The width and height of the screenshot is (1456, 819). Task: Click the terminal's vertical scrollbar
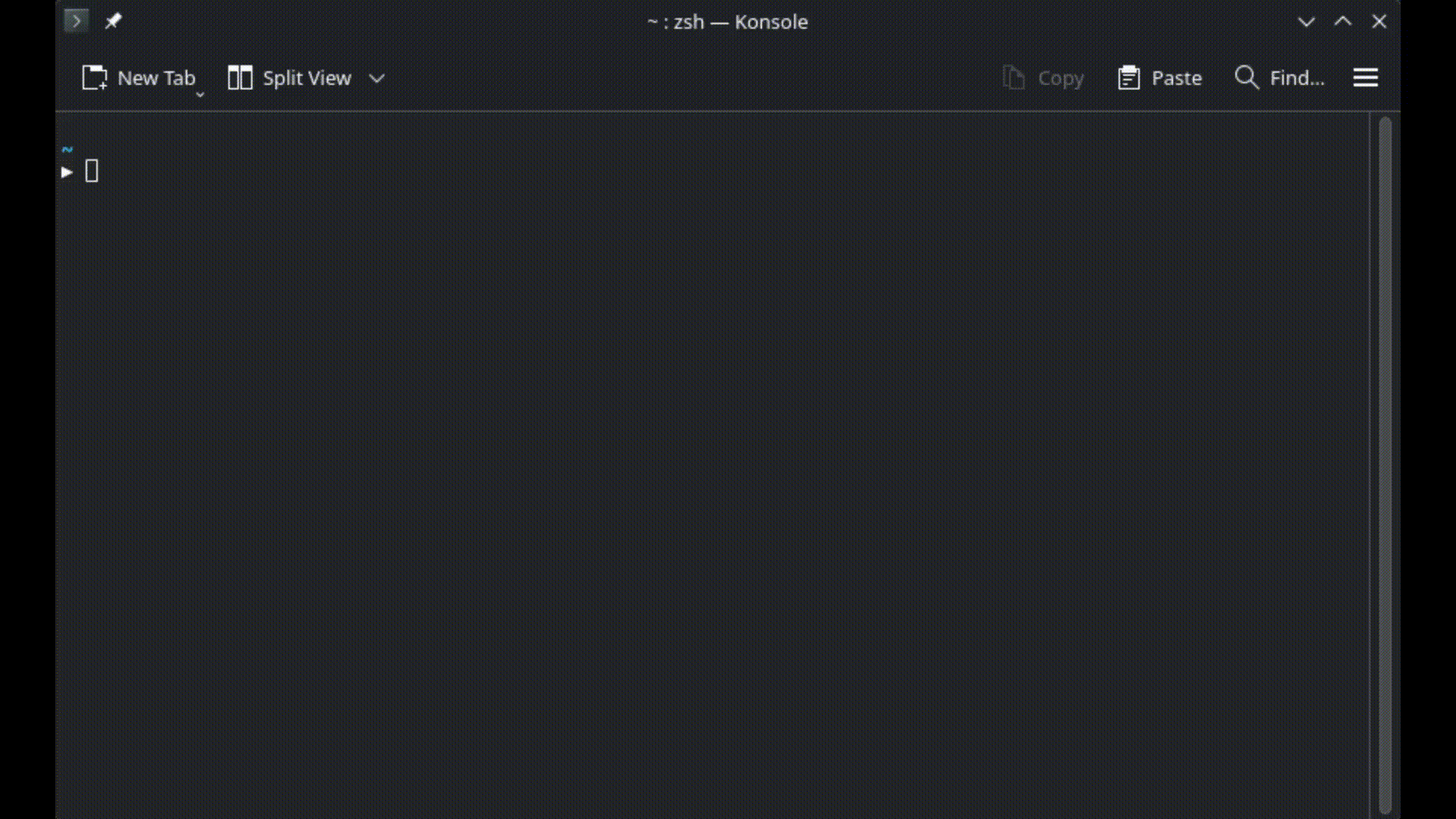pyautogui.click(x=1385, y=463)
